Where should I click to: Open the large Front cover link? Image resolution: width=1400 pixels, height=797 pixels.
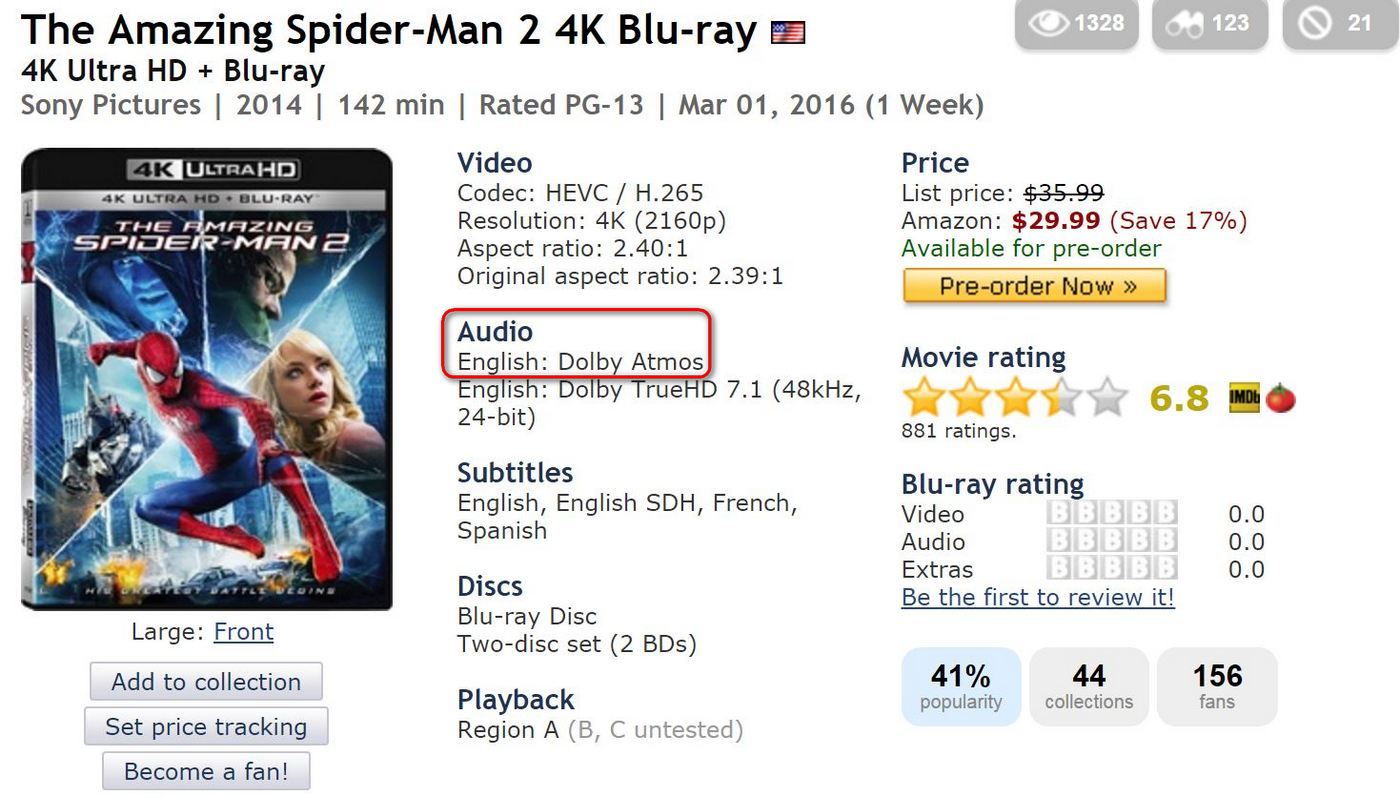tap(243, 632)
